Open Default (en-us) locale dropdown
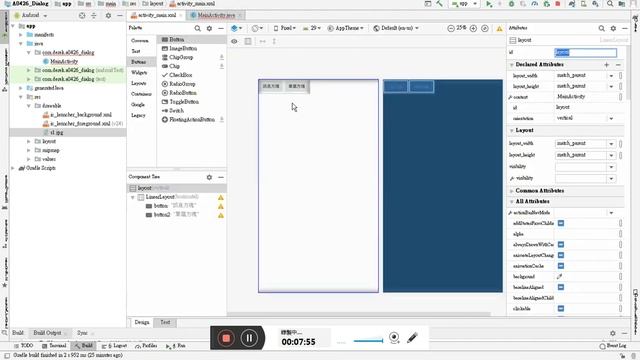 pos(396,28)
